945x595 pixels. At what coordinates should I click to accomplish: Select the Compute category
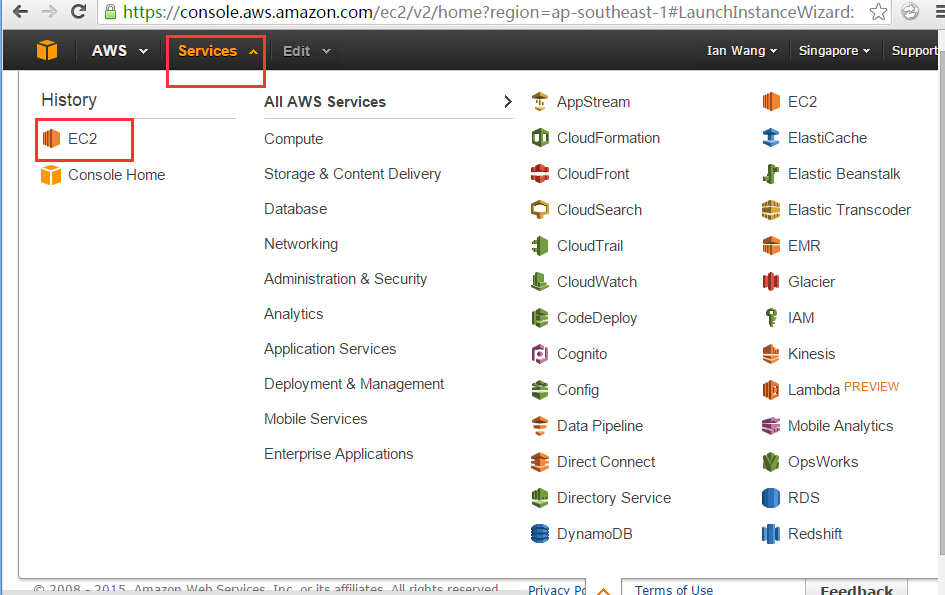pos(294,139)
